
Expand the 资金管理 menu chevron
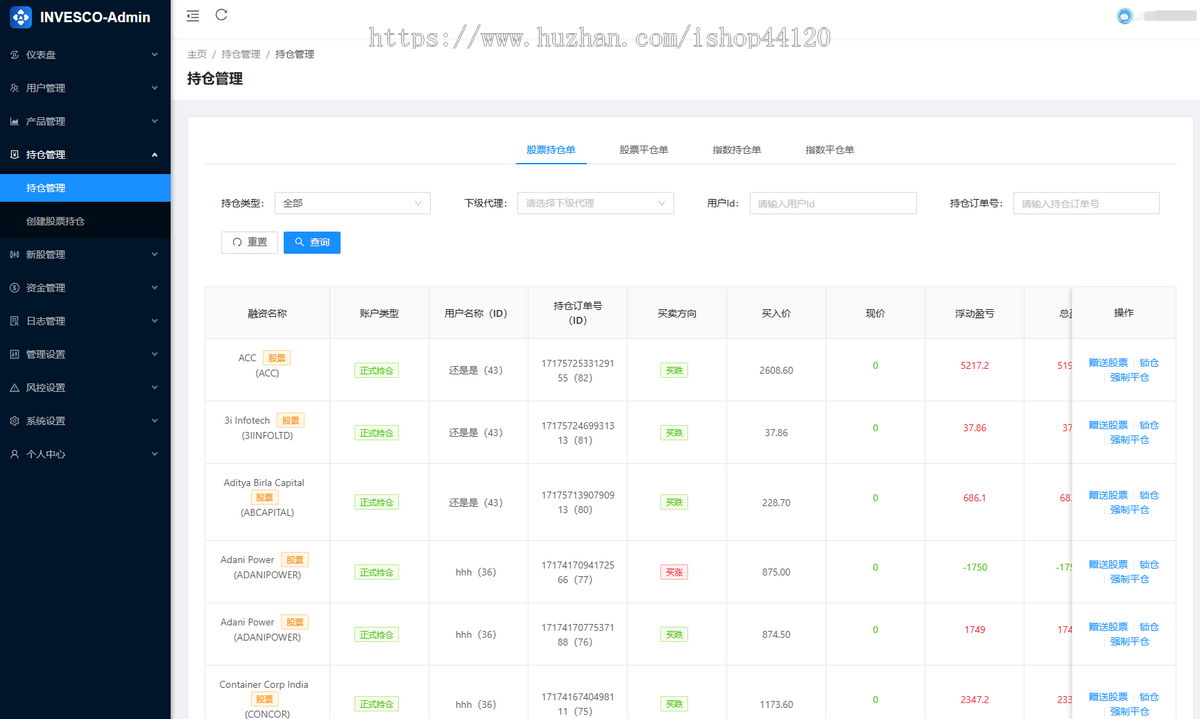155,288
